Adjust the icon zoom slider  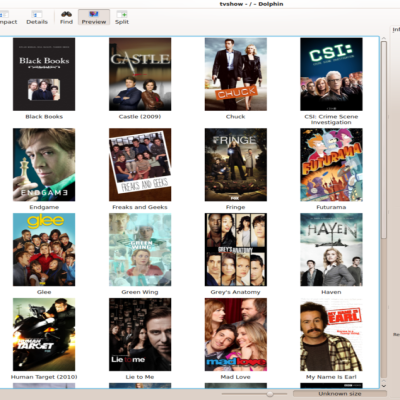[x=270, y=394]
